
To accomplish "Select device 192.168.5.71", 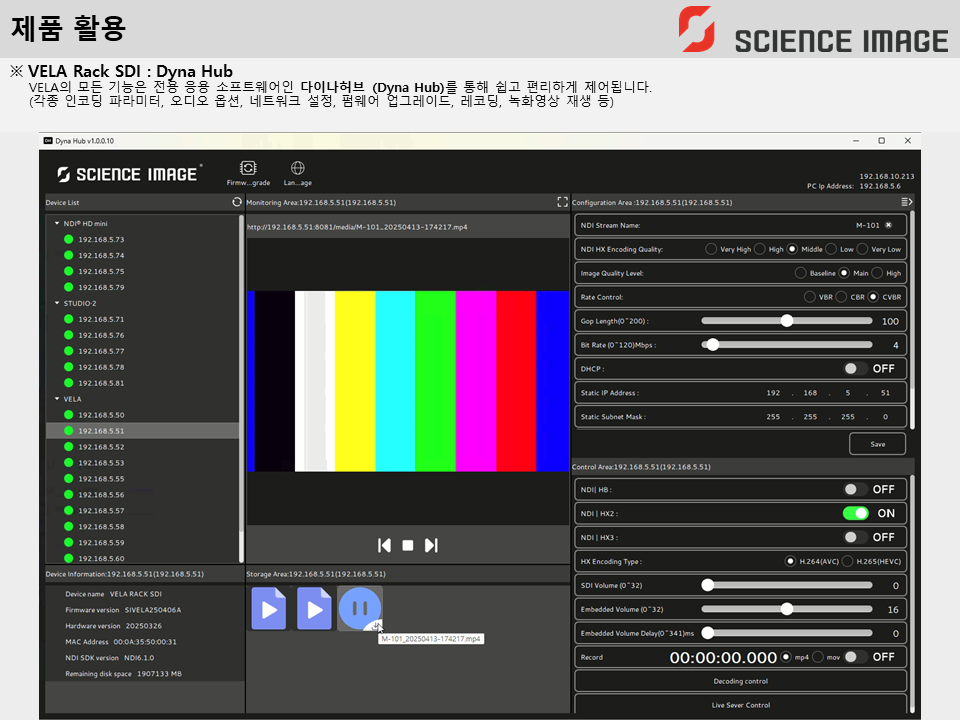I will click(101, 319).
